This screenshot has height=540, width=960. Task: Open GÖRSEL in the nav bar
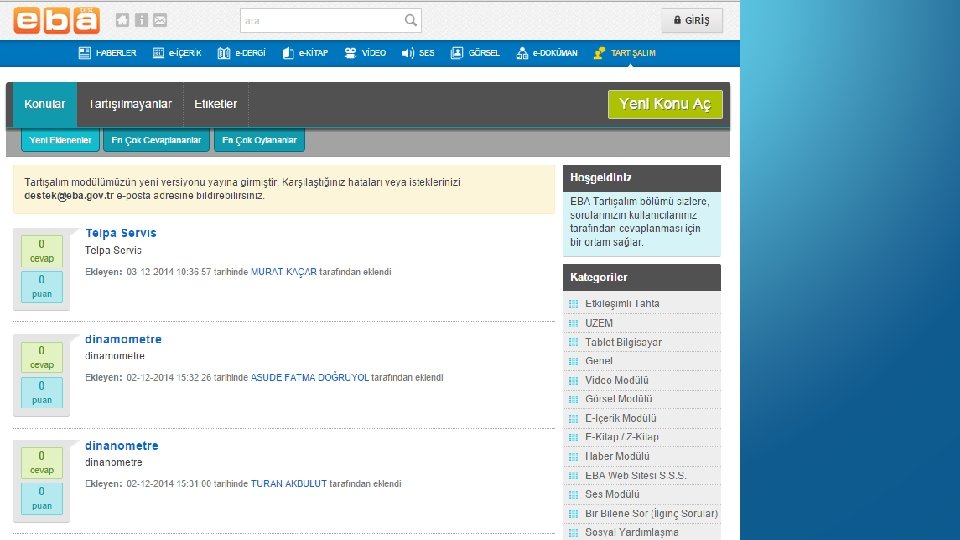click(475, 53)
